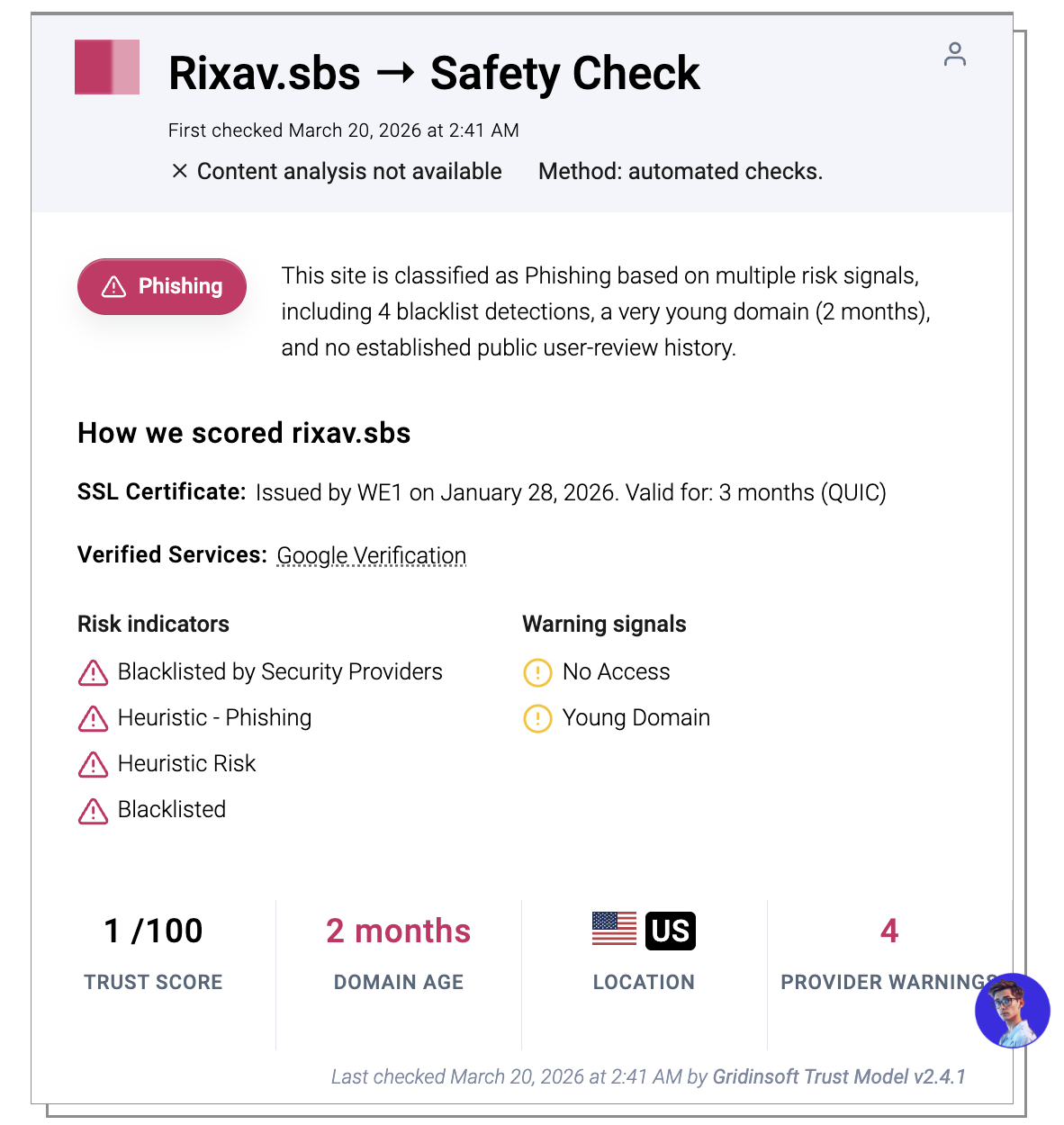Image resolution: width=1064 pixels, height=1125 pixels.
Task: Open the Google Verification link
Action: tap(371, 555)
